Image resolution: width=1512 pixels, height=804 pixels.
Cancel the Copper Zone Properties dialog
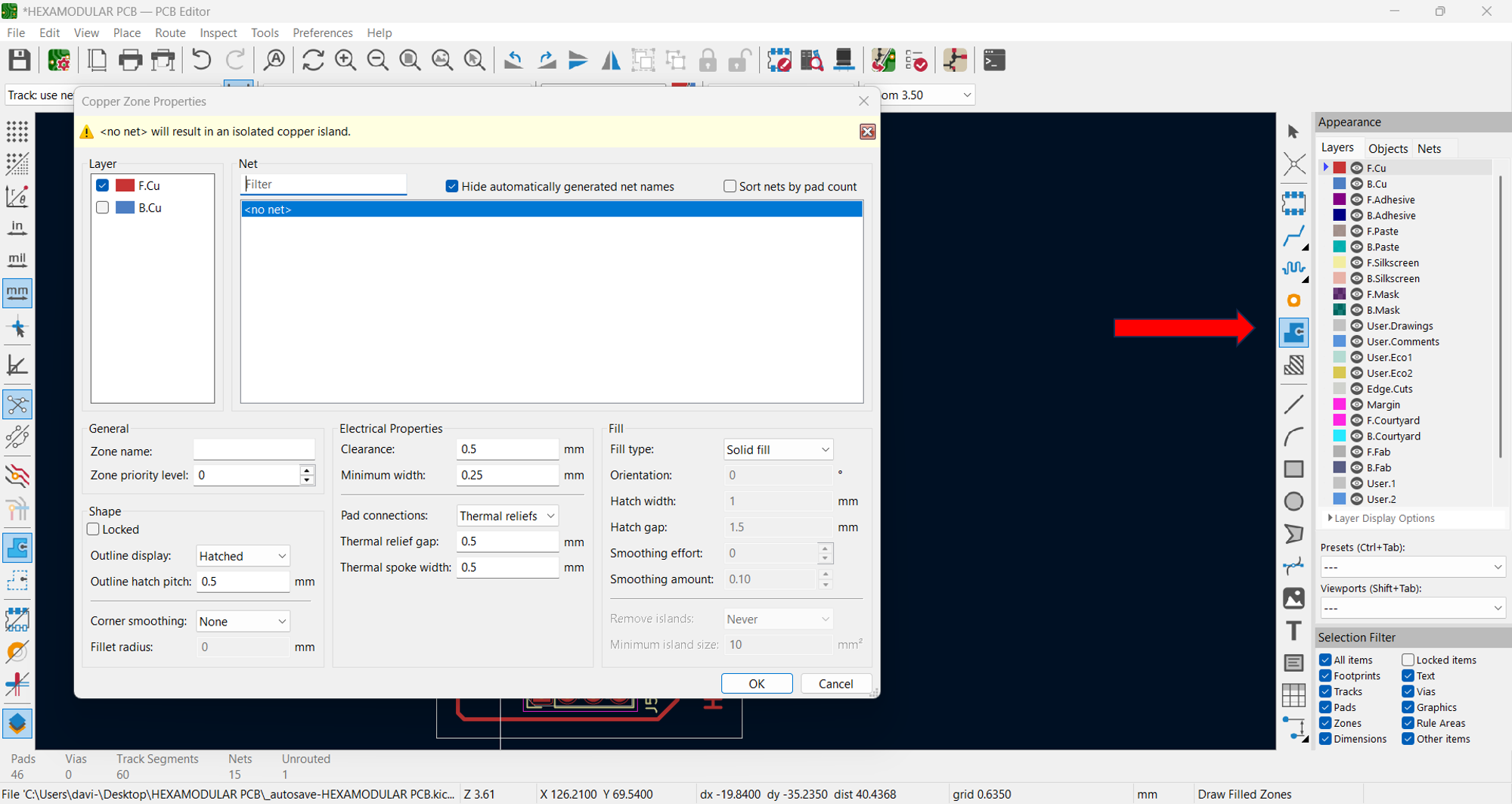[835, 684]
